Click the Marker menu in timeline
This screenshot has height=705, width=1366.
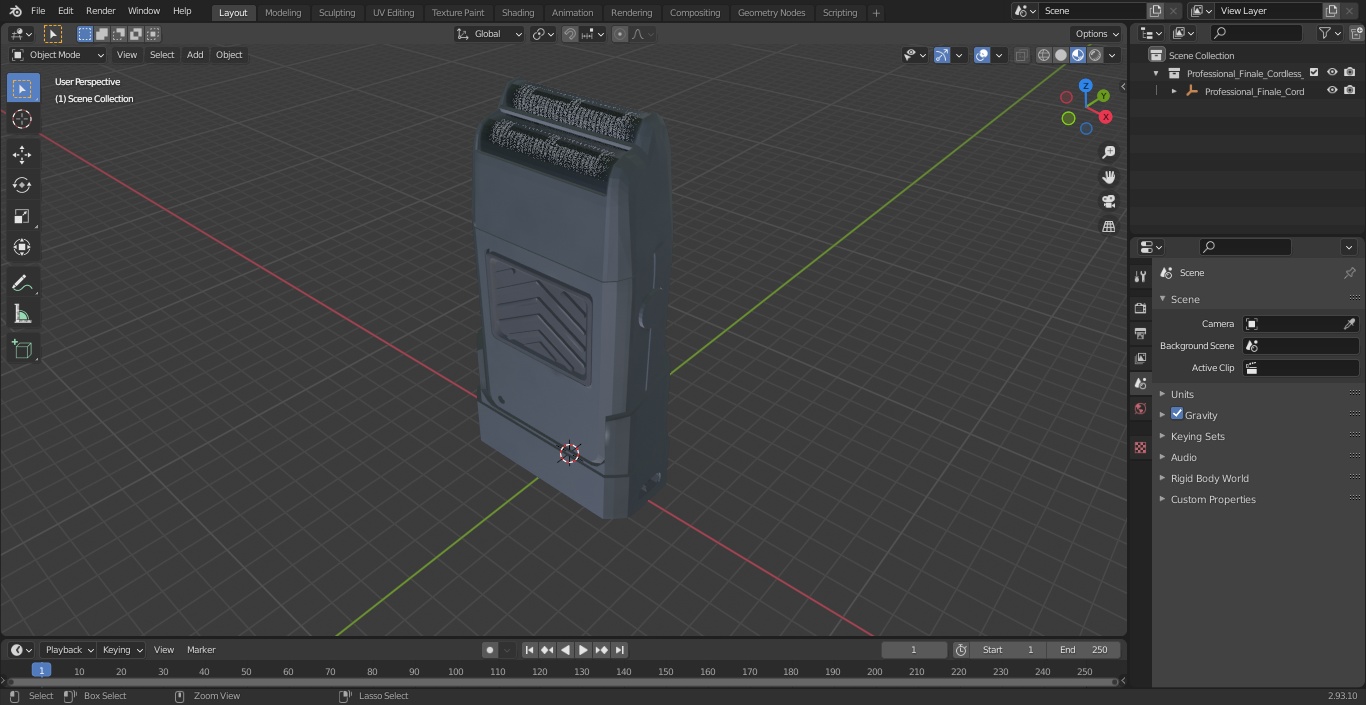click(201, 650)
